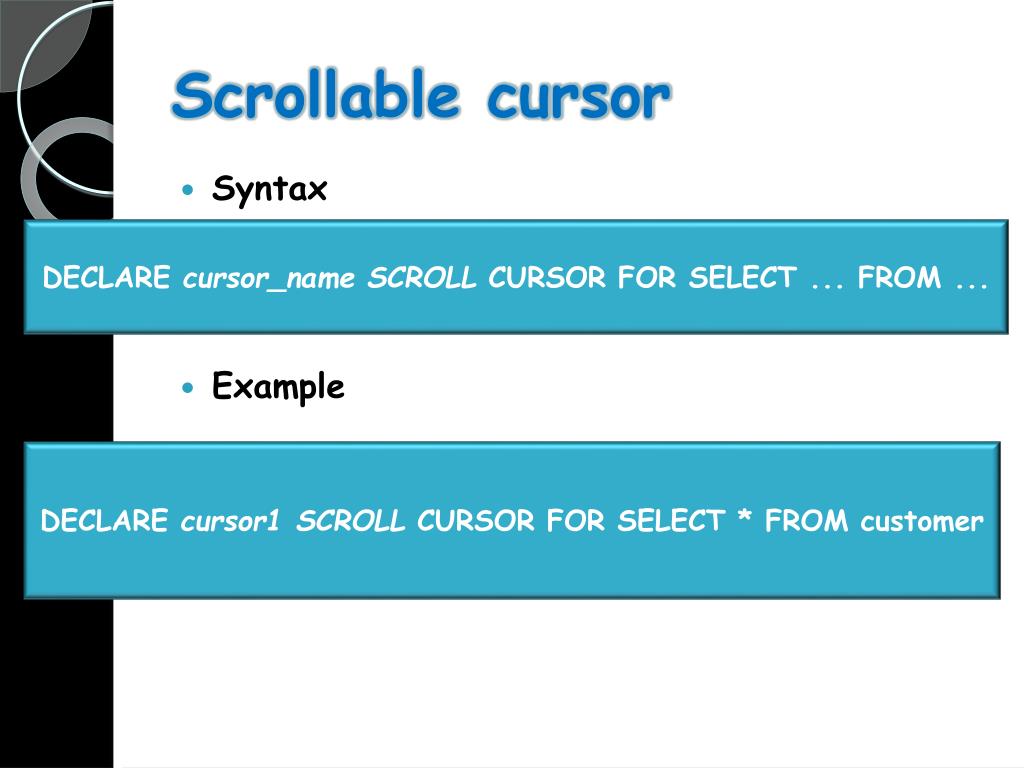Click the asterisk in the example statement
The width and height of the screenshot is (1024, 768).
point(744,516)
